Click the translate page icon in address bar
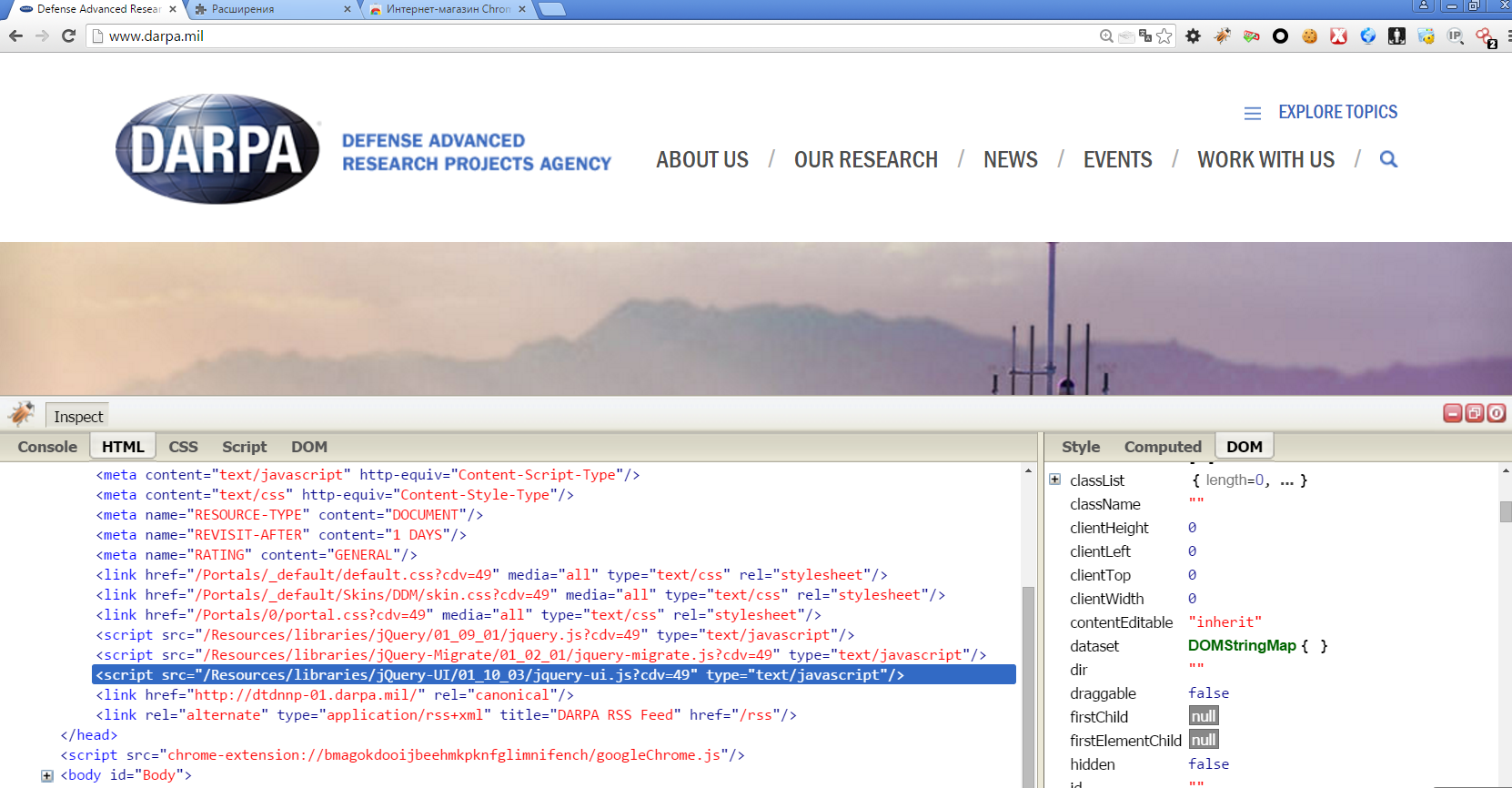1512x788 pixels. [x=1144, y=35]
